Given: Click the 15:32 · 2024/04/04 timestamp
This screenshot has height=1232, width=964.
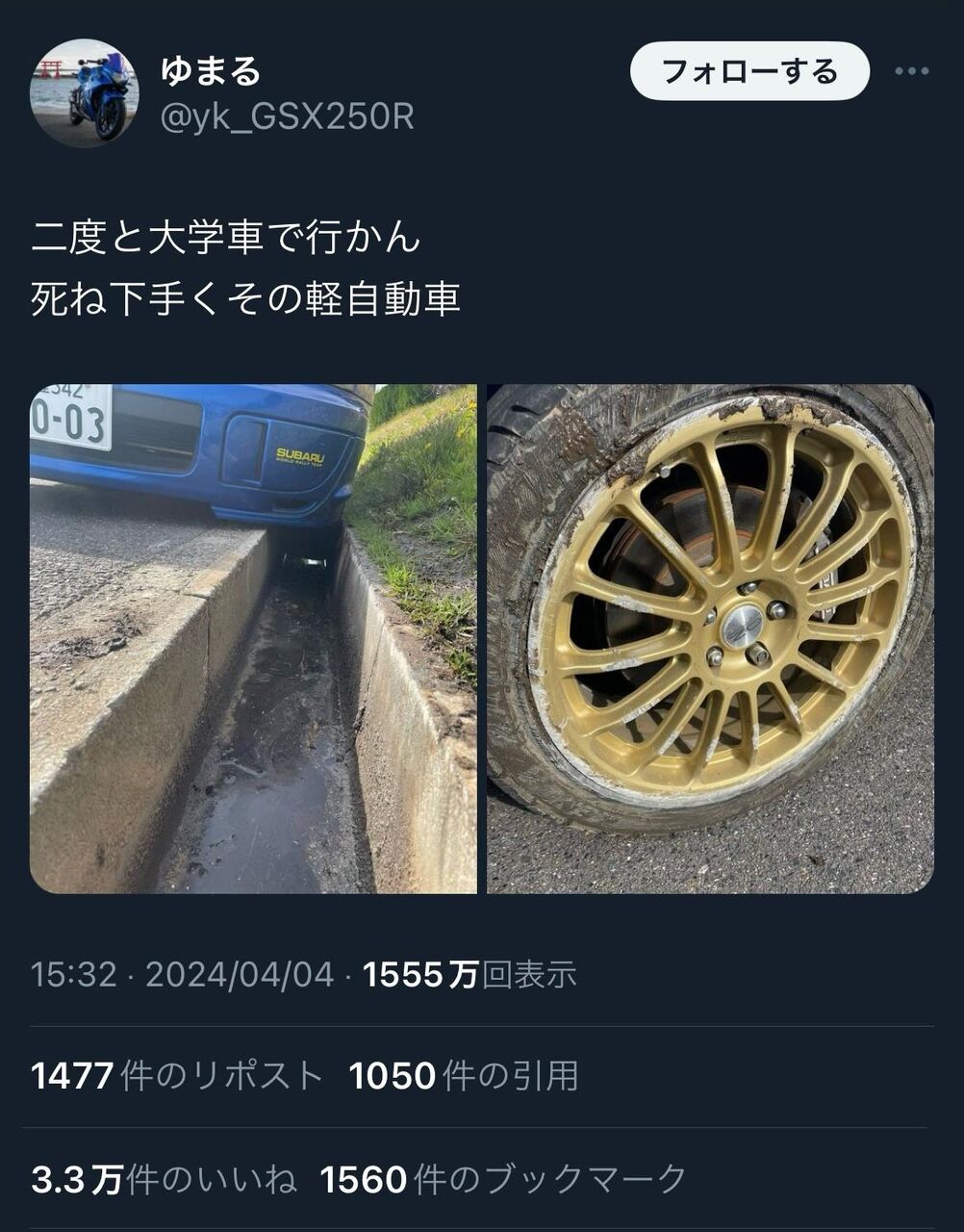Looking at the screenshot, I should (x=183, y=975).
